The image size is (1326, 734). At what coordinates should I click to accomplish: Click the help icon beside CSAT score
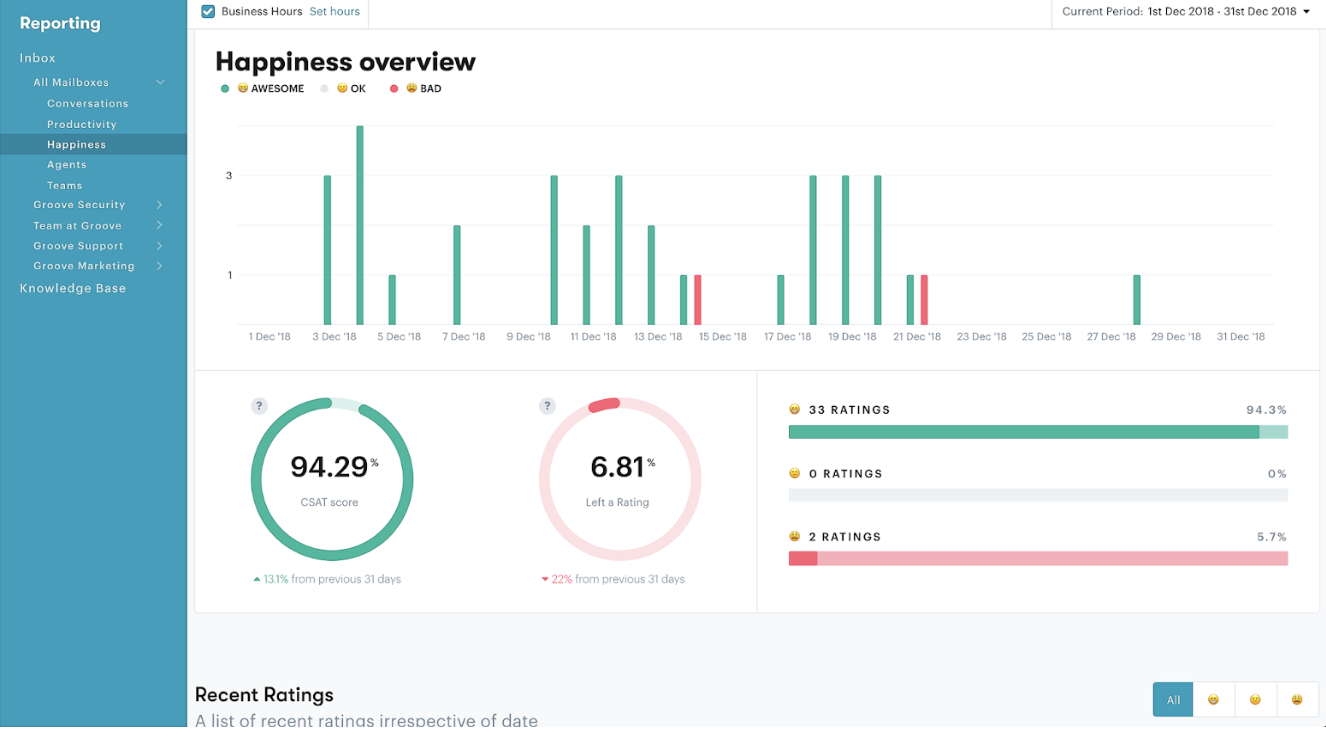point(259,406)
